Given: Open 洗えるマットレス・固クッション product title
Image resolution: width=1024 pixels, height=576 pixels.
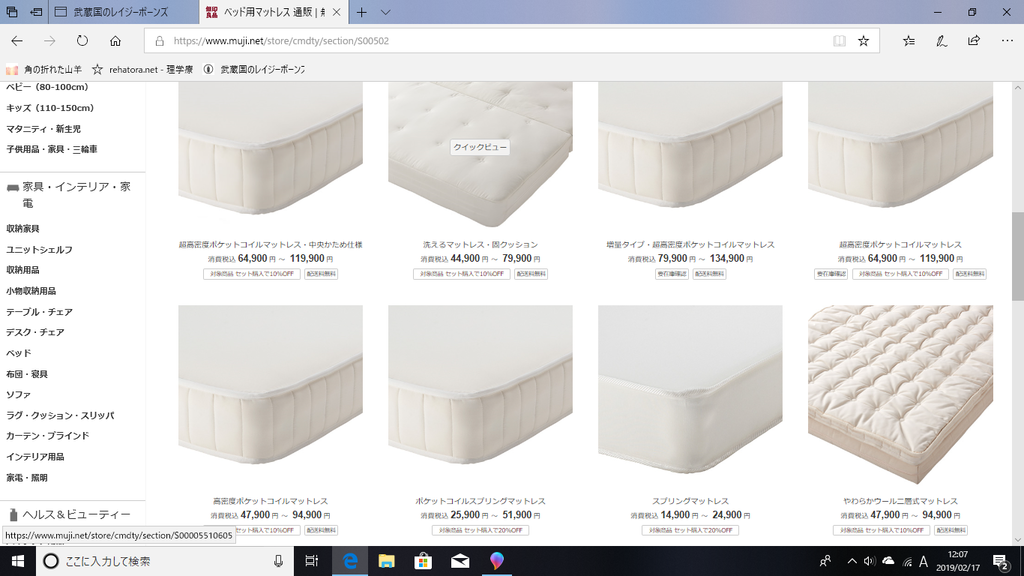Looking at the screenshot, I should pyautogui.click(x=480, y=244).
